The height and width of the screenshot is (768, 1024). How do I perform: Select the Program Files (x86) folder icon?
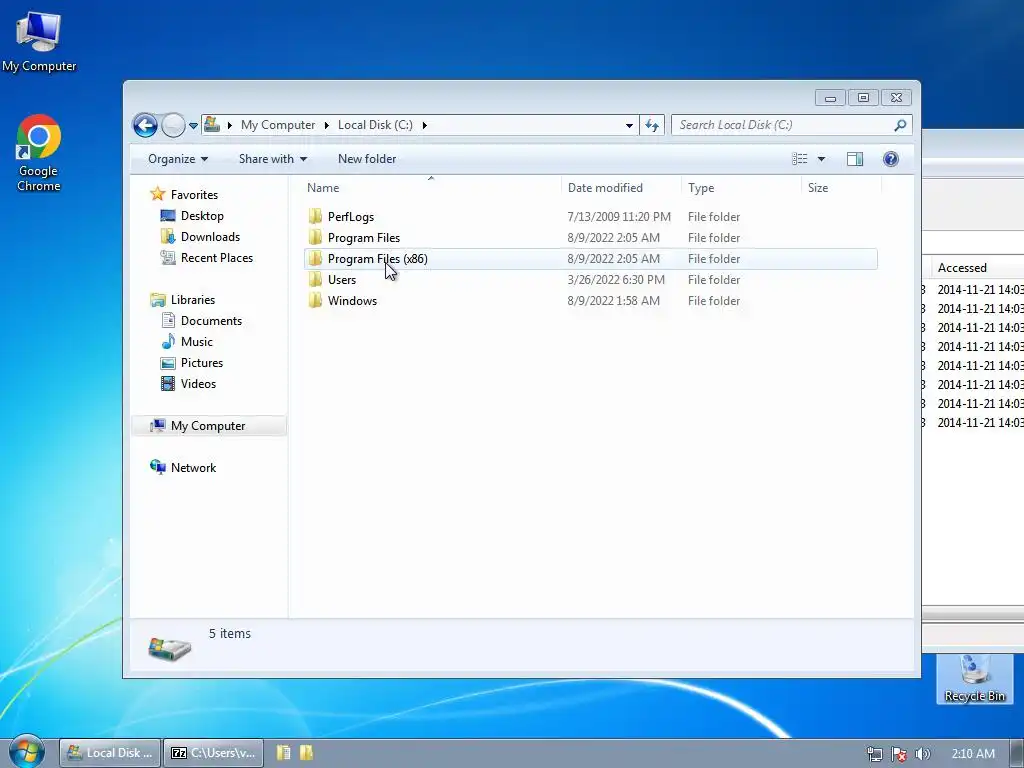pyautogui.click(x=315, y=258)
